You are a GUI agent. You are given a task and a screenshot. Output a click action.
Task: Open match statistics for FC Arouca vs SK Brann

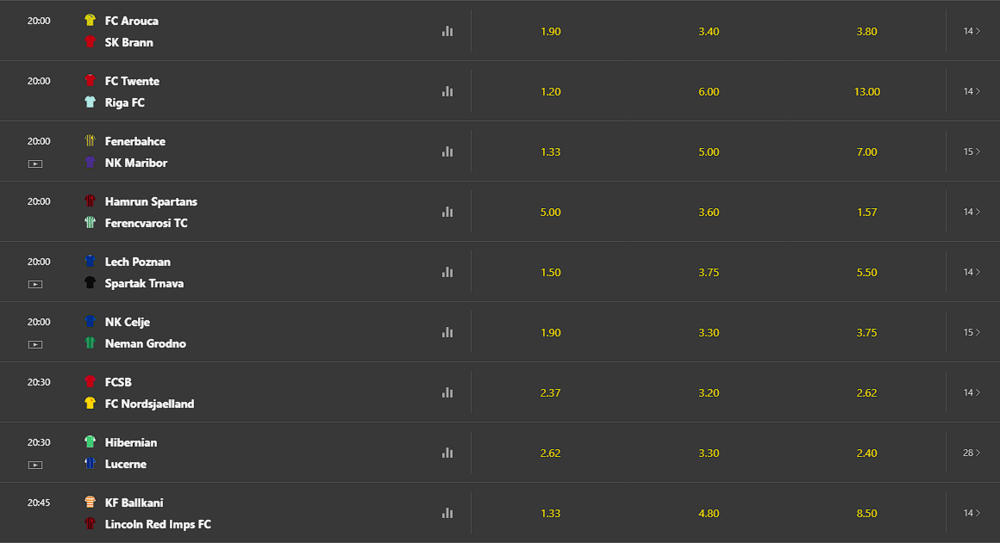[447, 31]
